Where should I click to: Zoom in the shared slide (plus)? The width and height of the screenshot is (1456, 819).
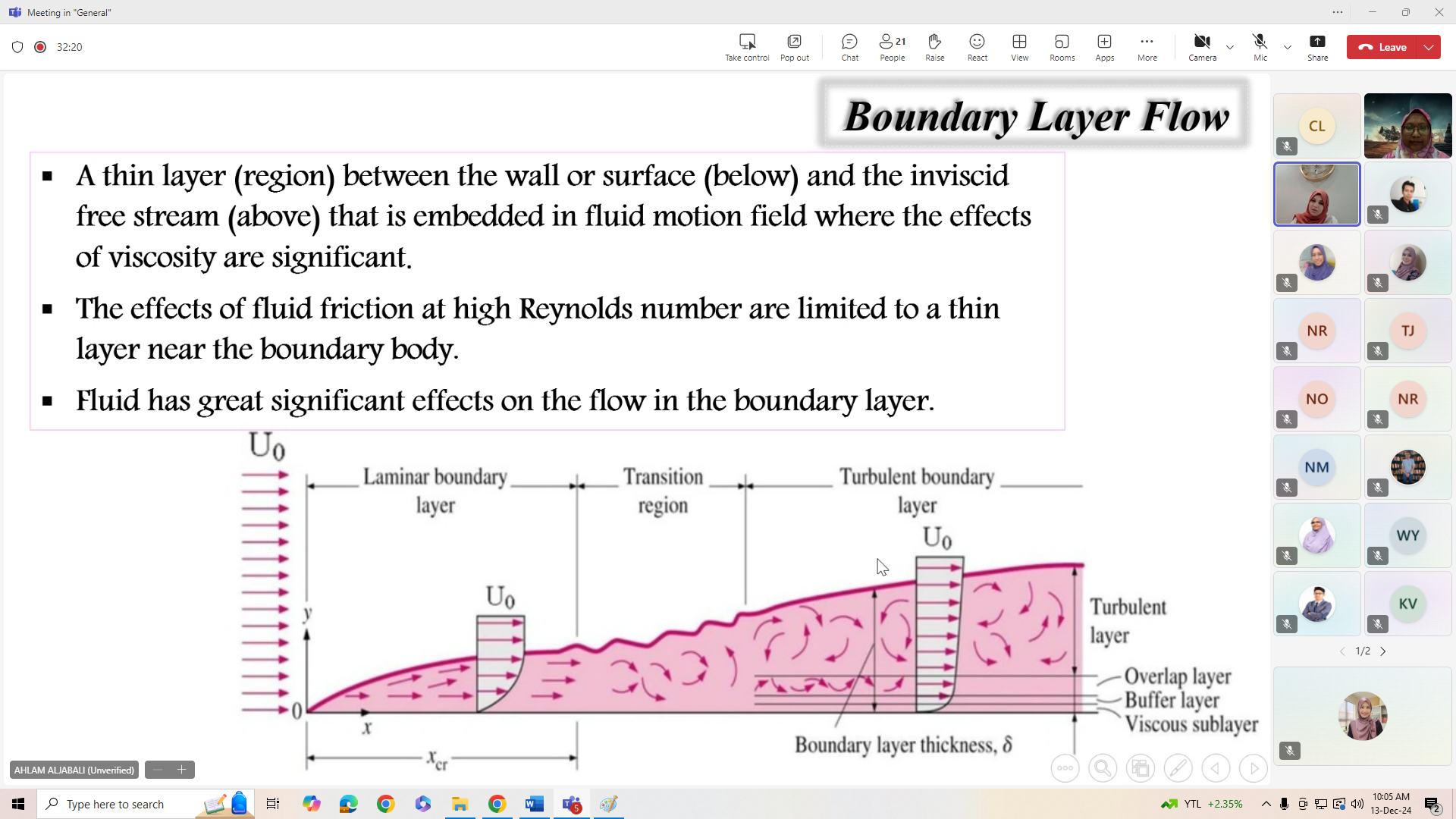[182, 770]
